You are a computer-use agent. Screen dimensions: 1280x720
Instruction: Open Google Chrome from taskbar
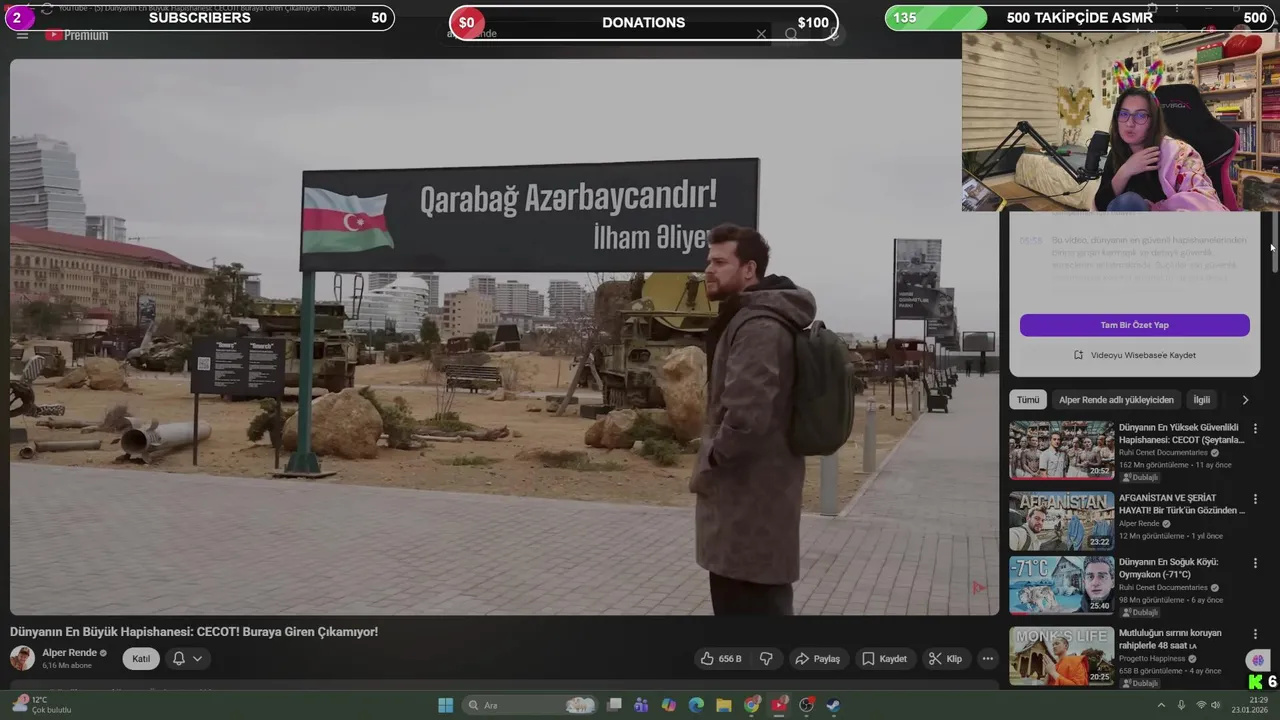[x=751, y=705]
